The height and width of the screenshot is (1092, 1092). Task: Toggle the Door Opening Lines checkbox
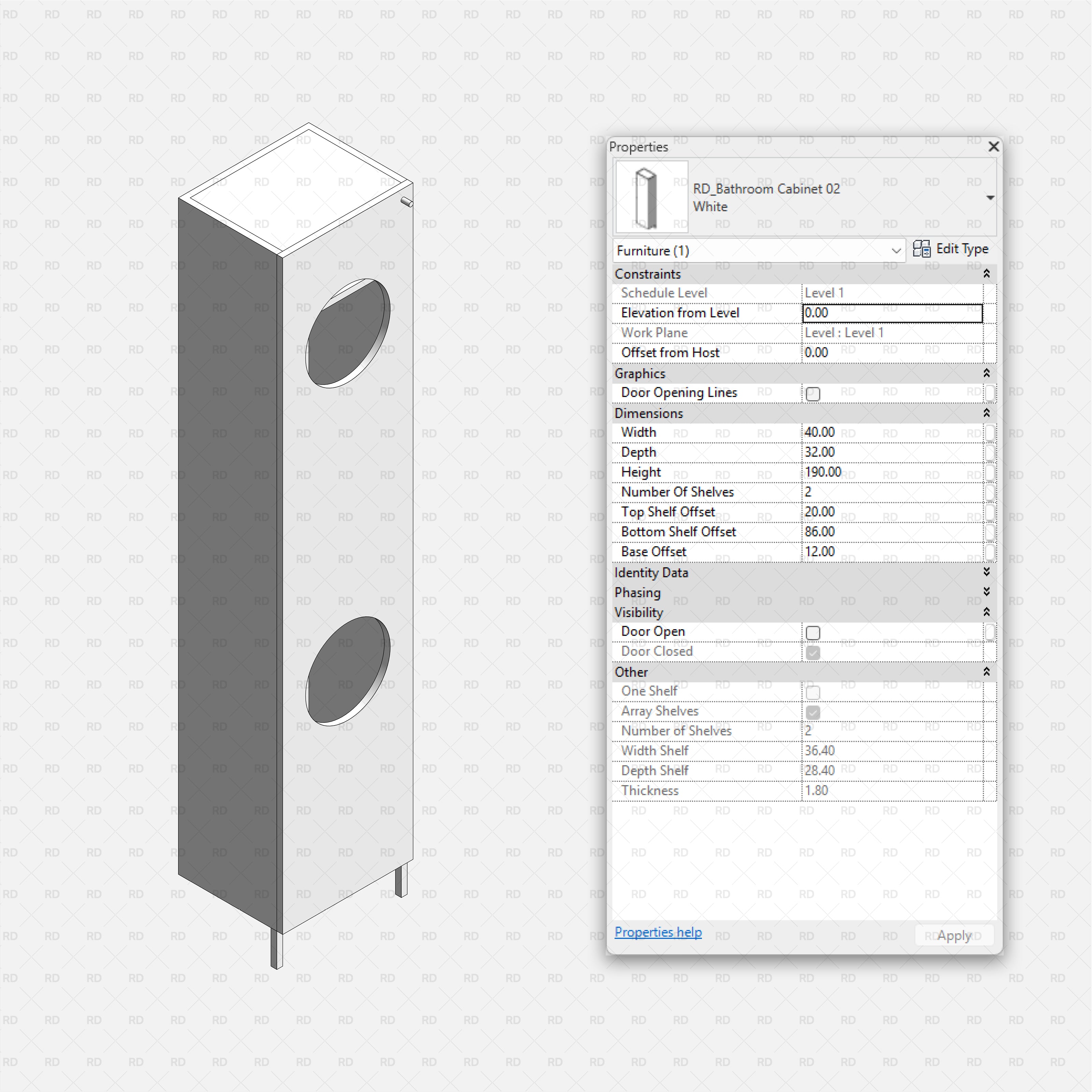813,393
